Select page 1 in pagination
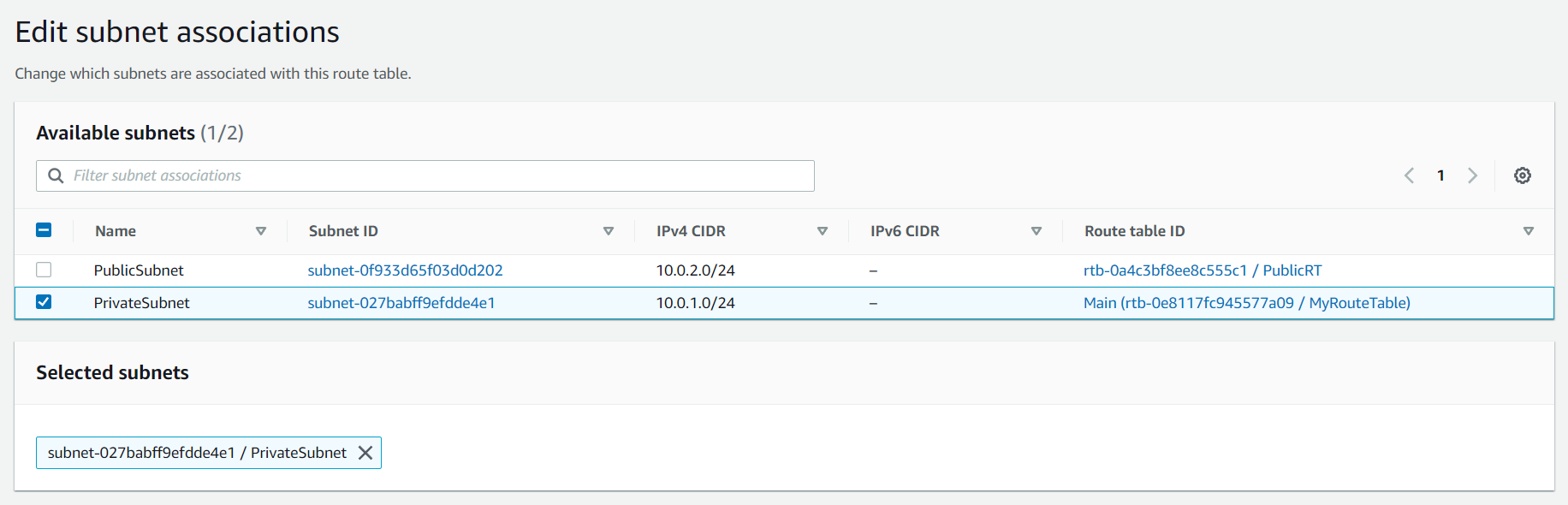This screenshot has width=1568, height=505. [x=1440, y=175]
